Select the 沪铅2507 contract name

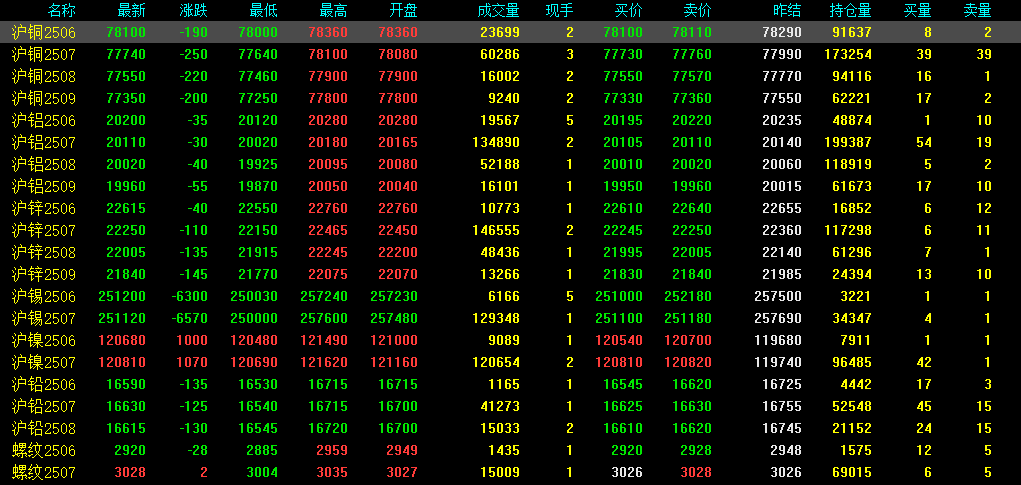pyautogui.click(x=44, y=407)
